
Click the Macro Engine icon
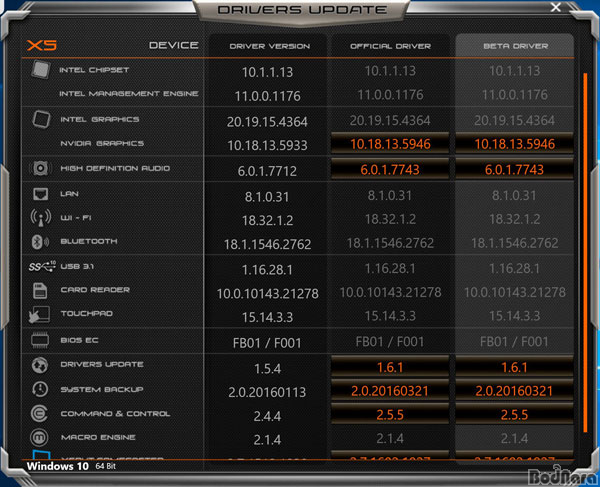click(39, 437)
